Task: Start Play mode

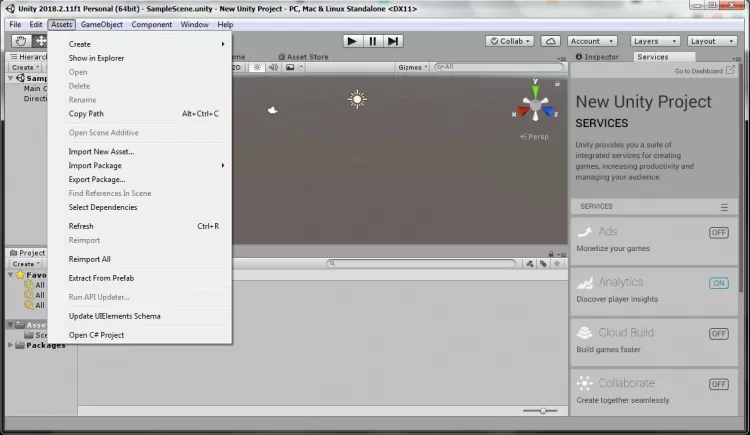Action: click(352, 41)
